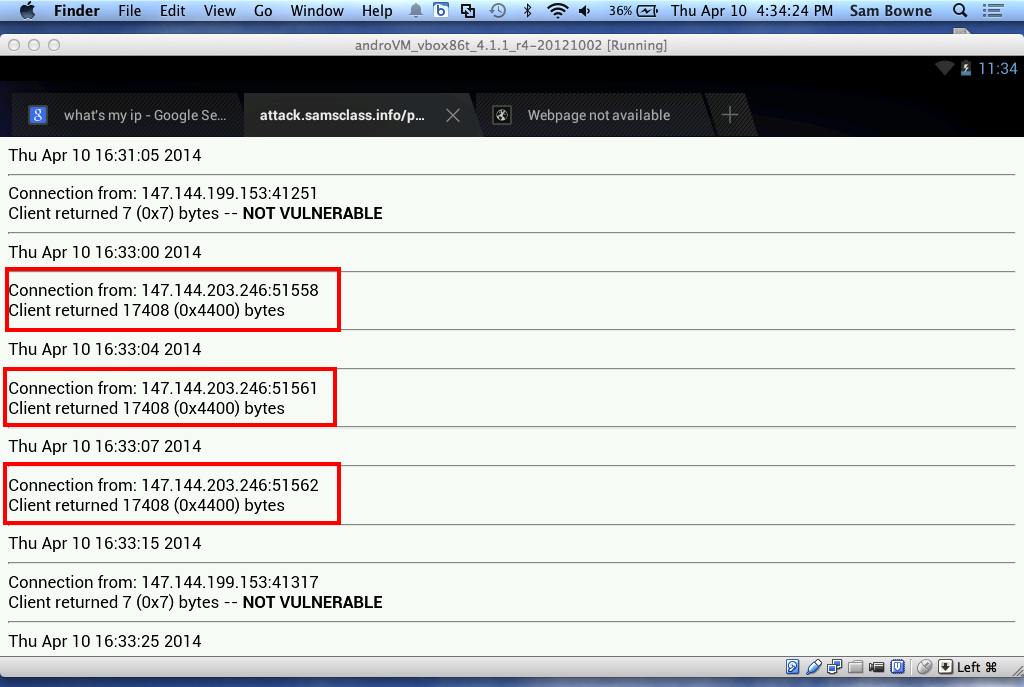Click 'Connection from: 147.144.203.246:51562' line
The width and height of the screenshot is (1024, 687).
click(x=163, y=485)
